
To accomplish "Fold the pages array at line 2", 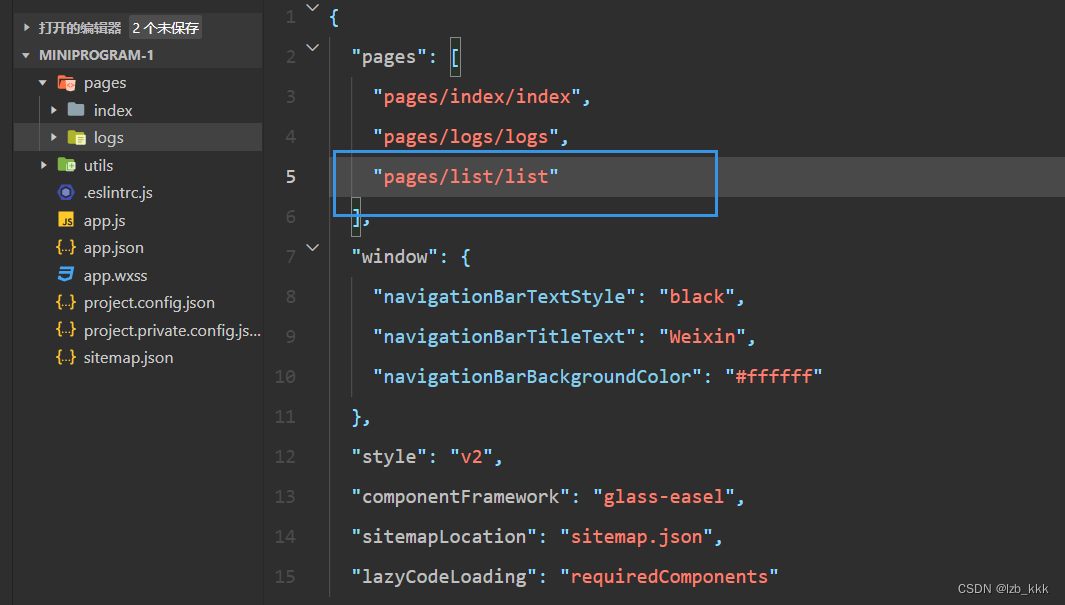I will (x=312, y=48).
